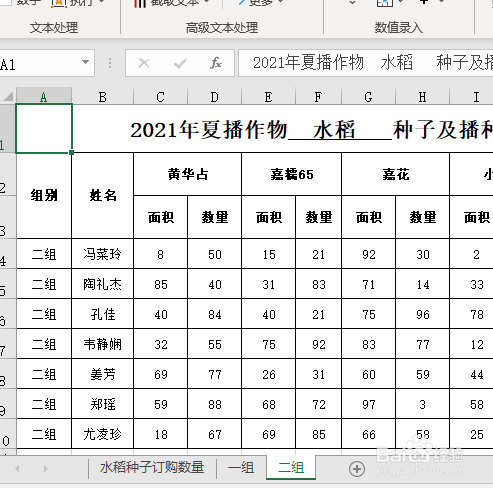Select column F header

[x=318, y=97]
